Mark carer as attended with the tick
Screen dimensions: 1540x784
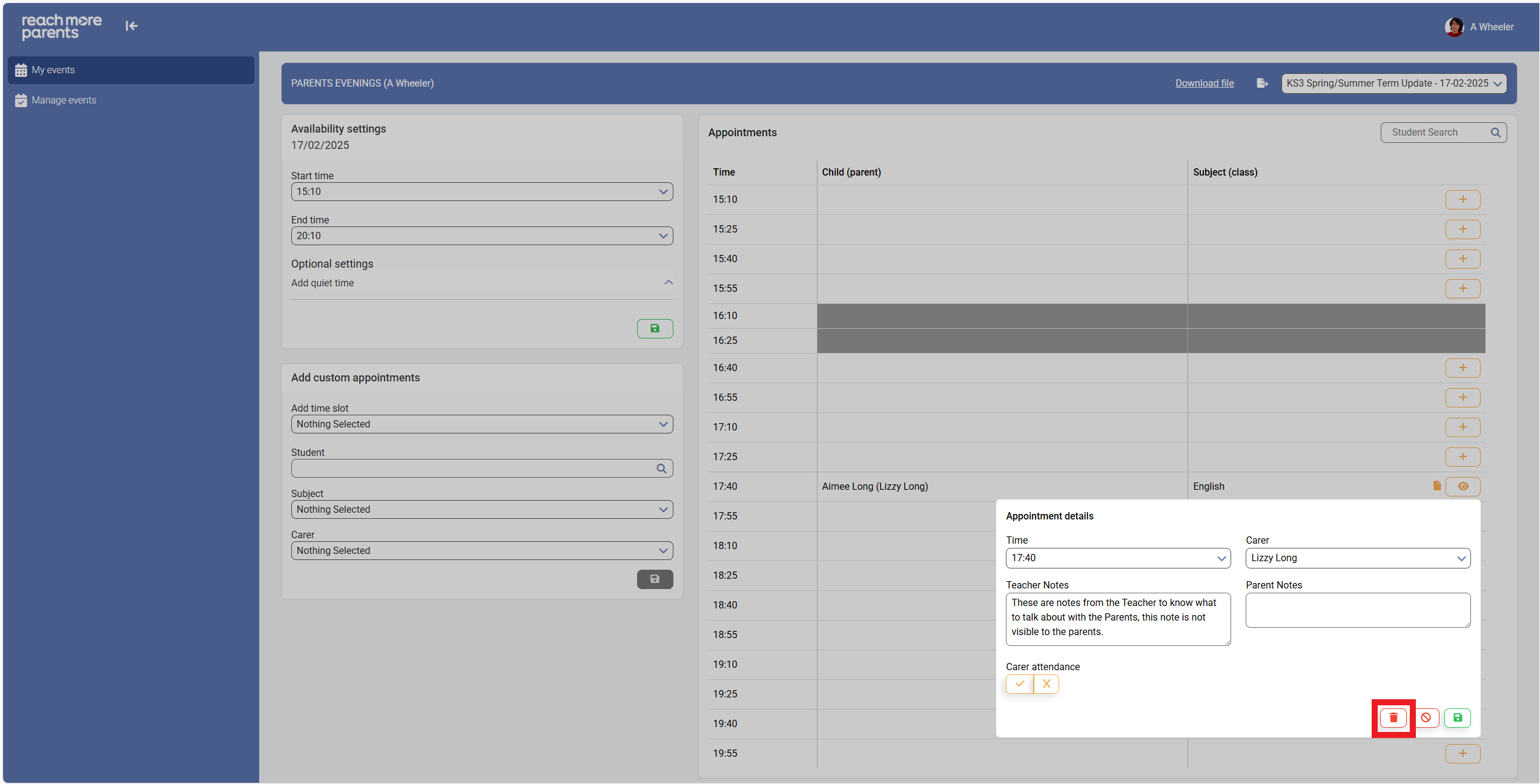(x=1020, y=684)
